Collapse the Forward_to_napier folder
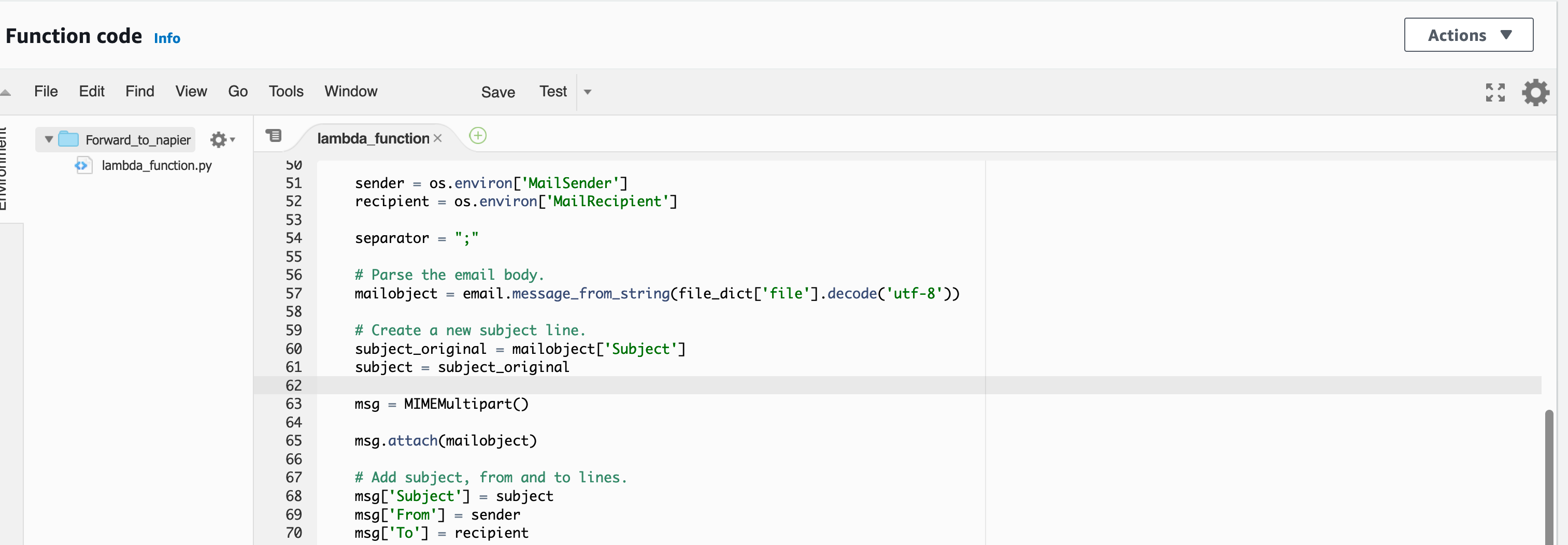The width and height of the screenshot is (1568, 545). 48,139
